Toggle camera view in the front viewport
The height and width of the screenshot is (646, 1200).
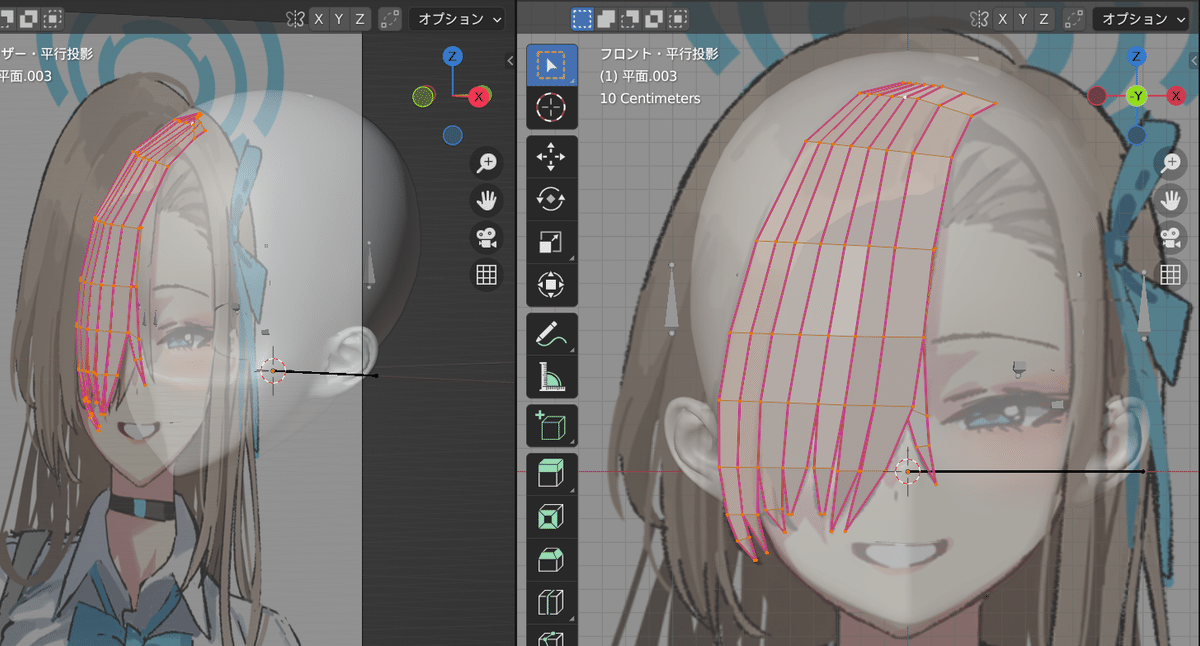[x=1171, y=237]
